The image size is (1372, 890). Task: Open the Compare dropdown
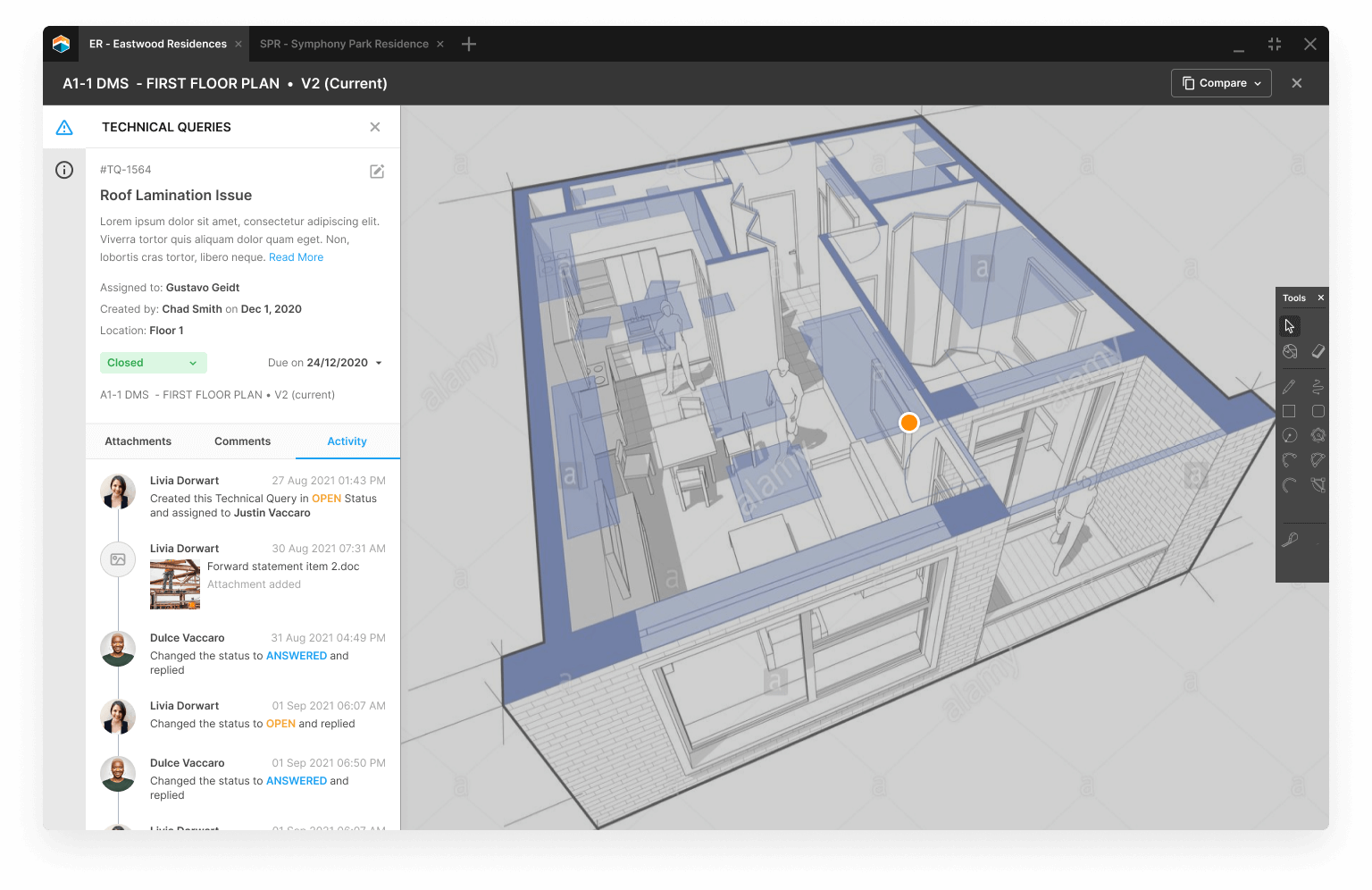pos(1221,83)
